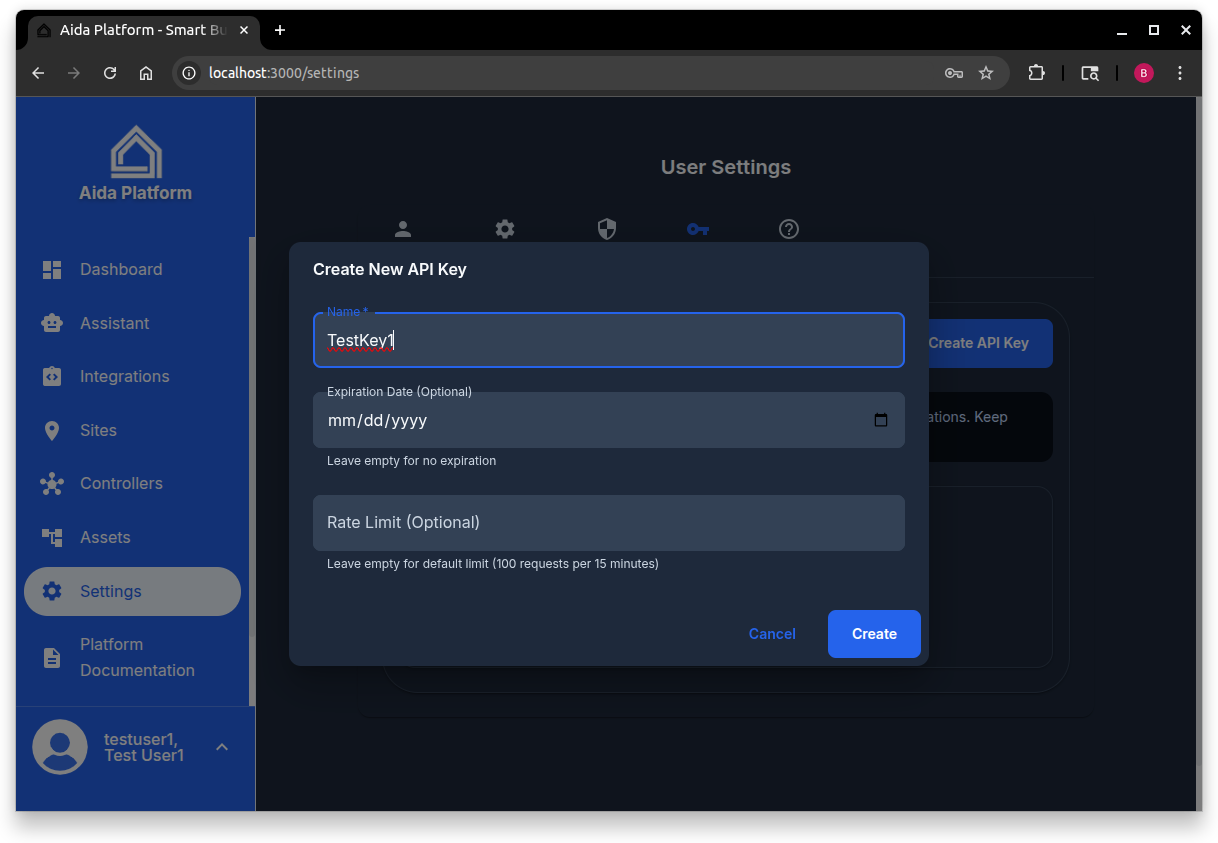Open the Profile tab in User Settings
Image resolution: width=1218 pixels, height=843 pixels.
tap(403, 229)
